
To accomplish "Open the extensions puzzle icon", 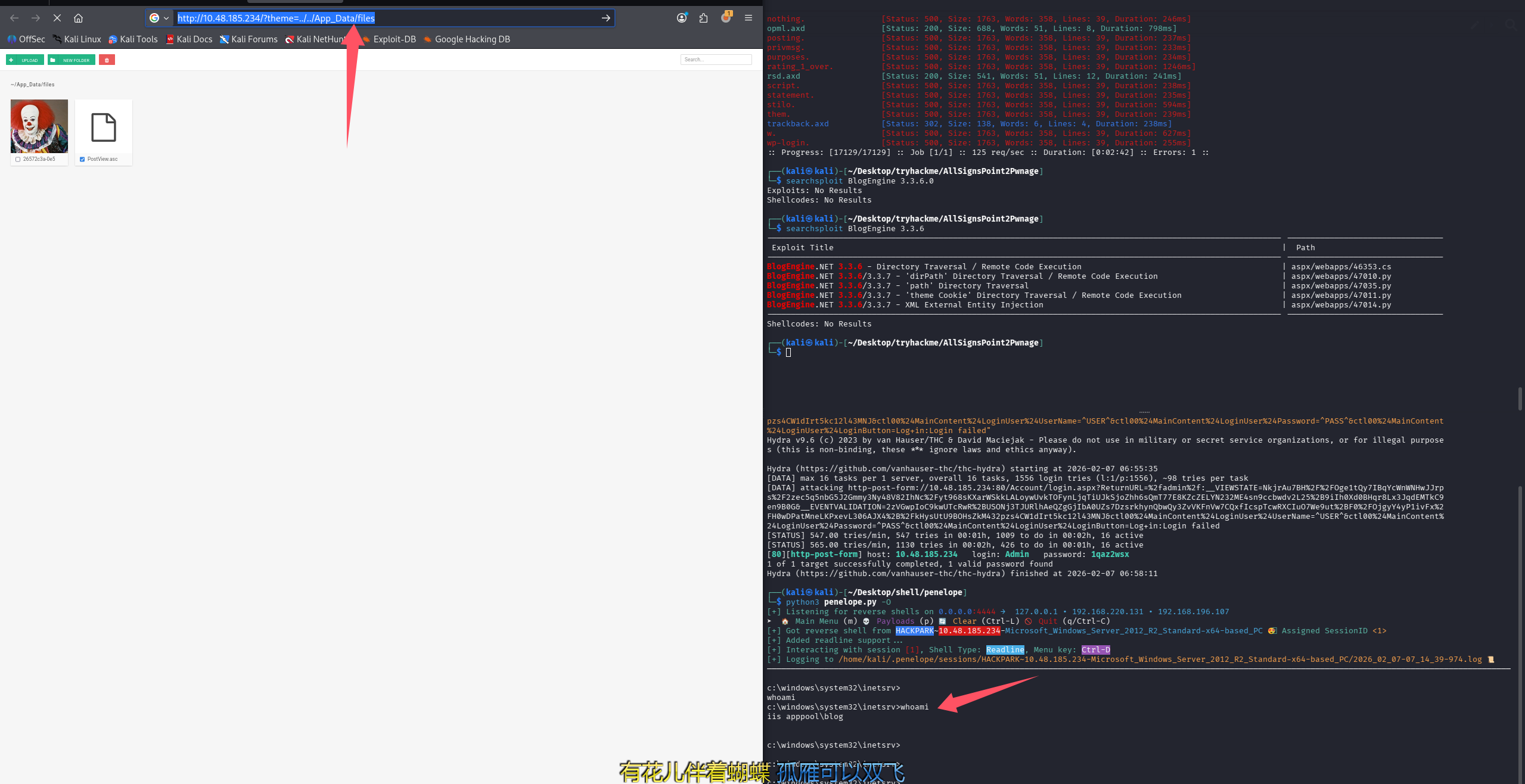I will point(704,18).
